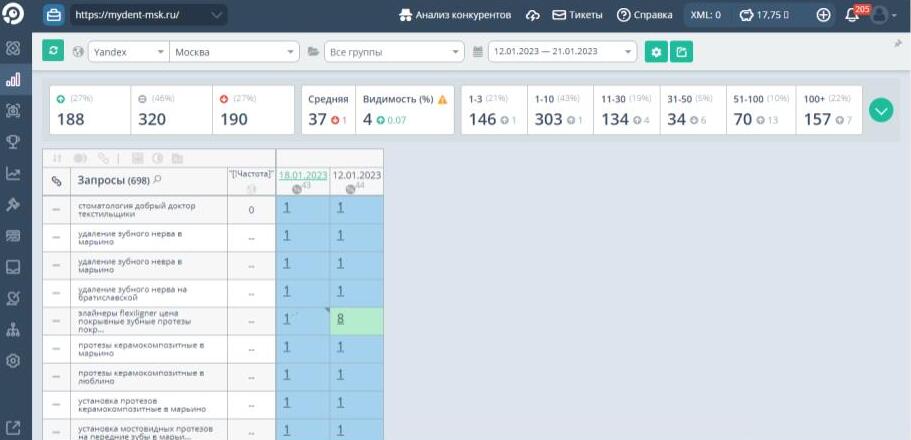The image size is (911, 440).
Task: Click the briefcase projects icon
Action: tap(53, 15)
